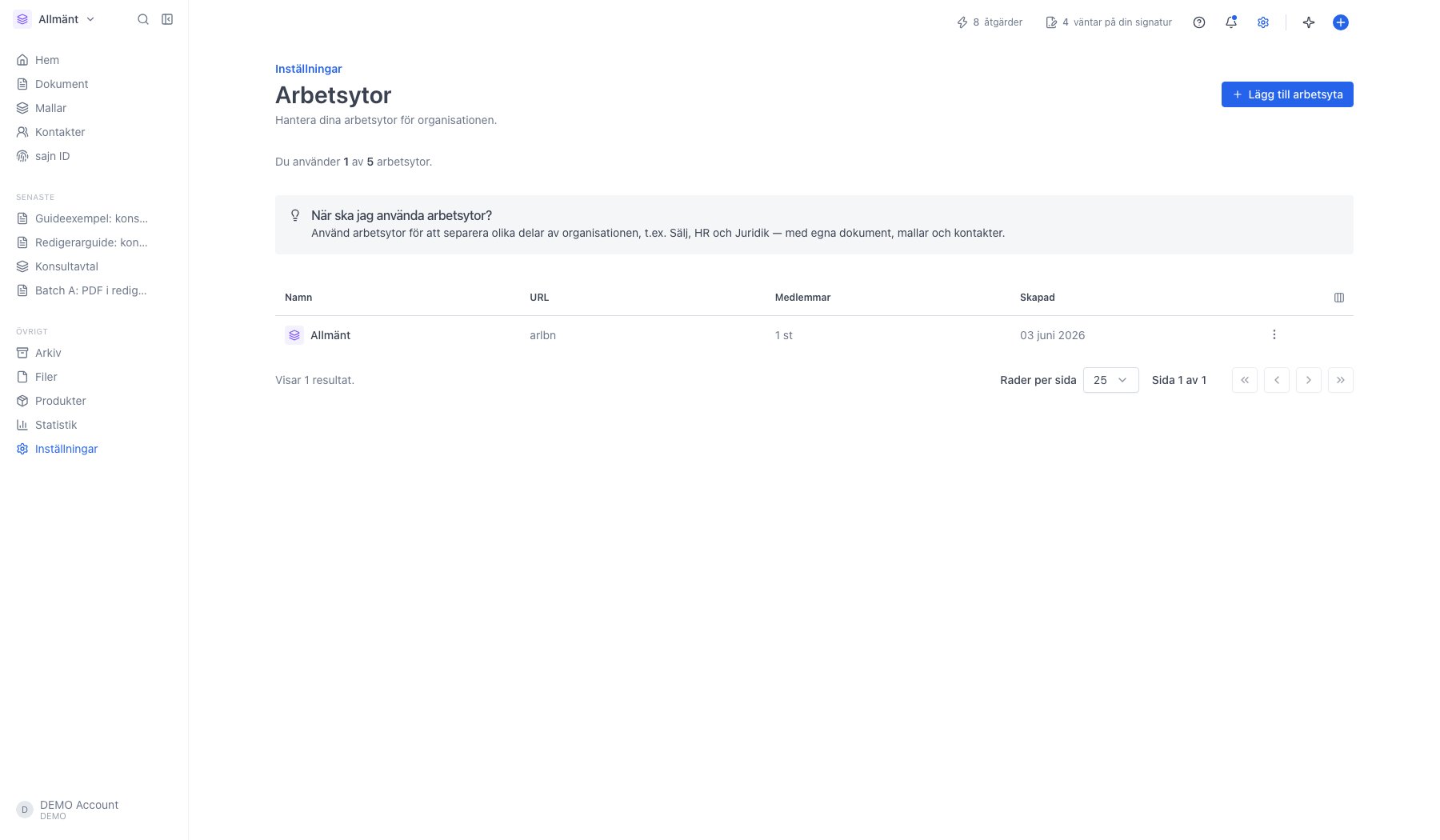This screenshot has width=1440, height=840.
Task: Expand the Allmänt workspace switcher
Action: click(54, 19)
